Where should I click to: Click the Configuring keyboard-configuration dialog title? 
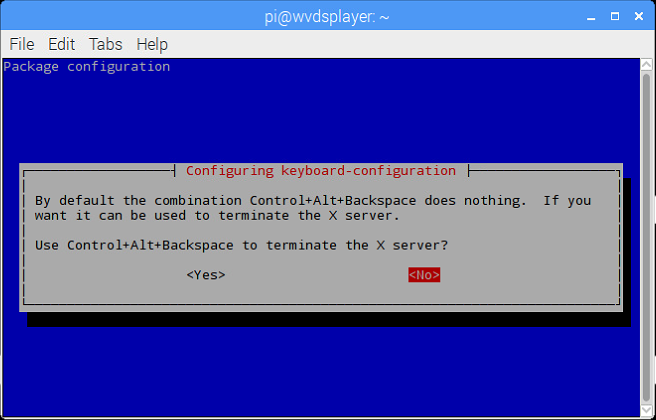321,171
